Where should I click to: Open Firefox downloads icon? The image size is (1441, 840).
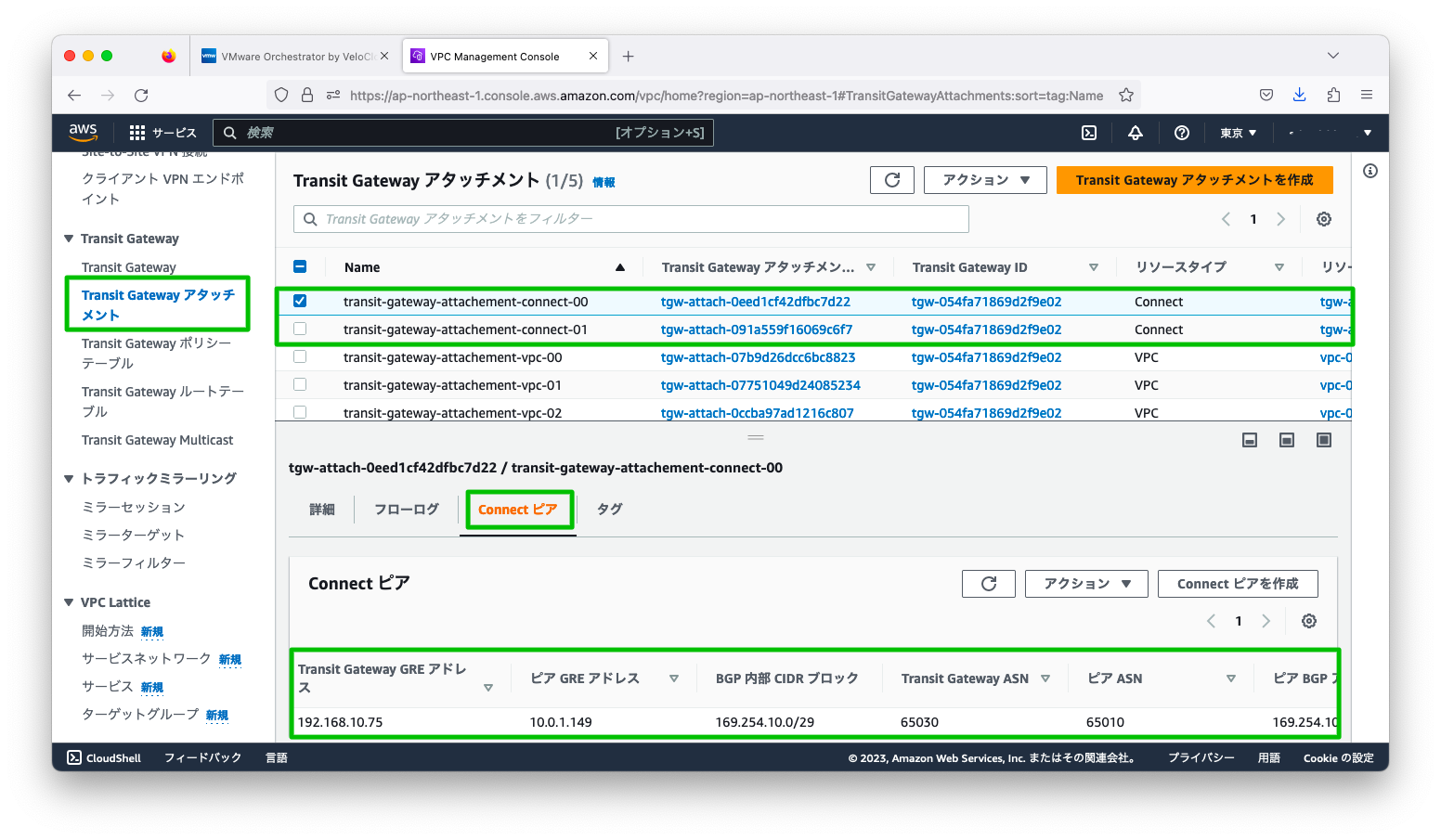(x=1300, y=95)
